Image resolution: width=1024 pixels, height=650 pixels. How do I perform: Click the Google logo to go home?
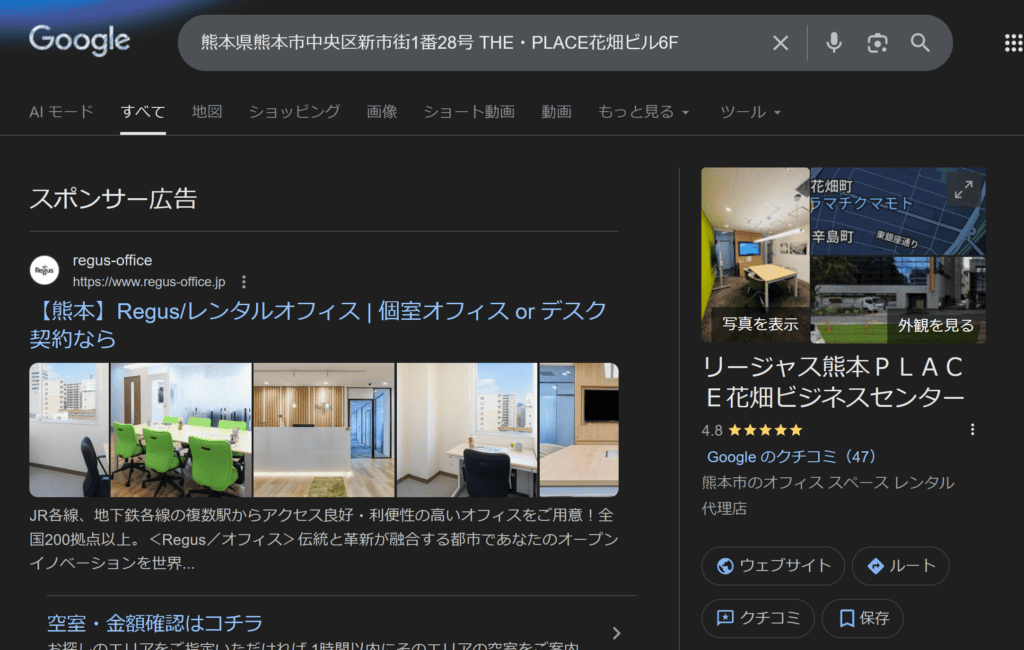click(79, 41)
